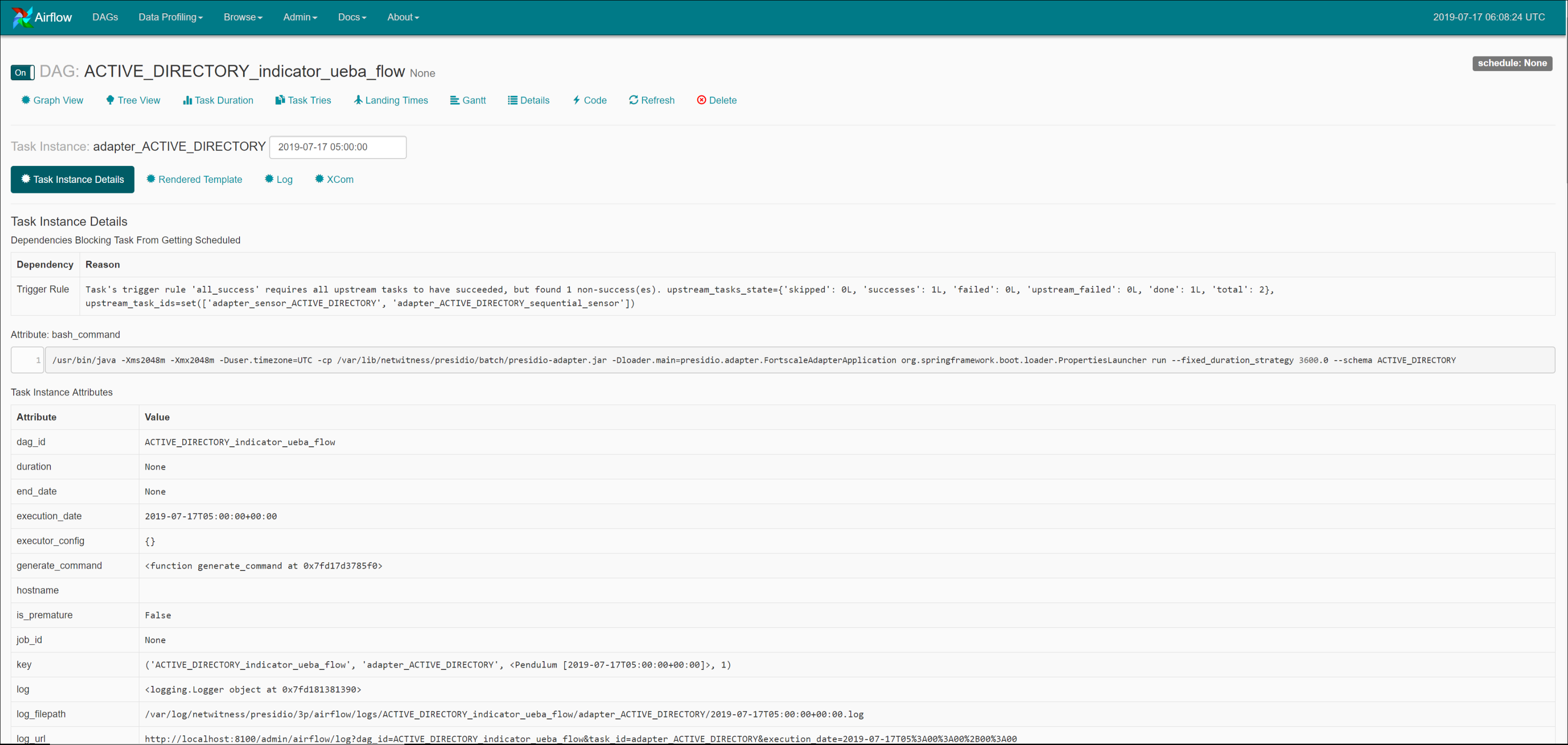This screenshot has width=1568, height=745.
Task: Go to DAGs in navbar
Action: click(105, 17)
